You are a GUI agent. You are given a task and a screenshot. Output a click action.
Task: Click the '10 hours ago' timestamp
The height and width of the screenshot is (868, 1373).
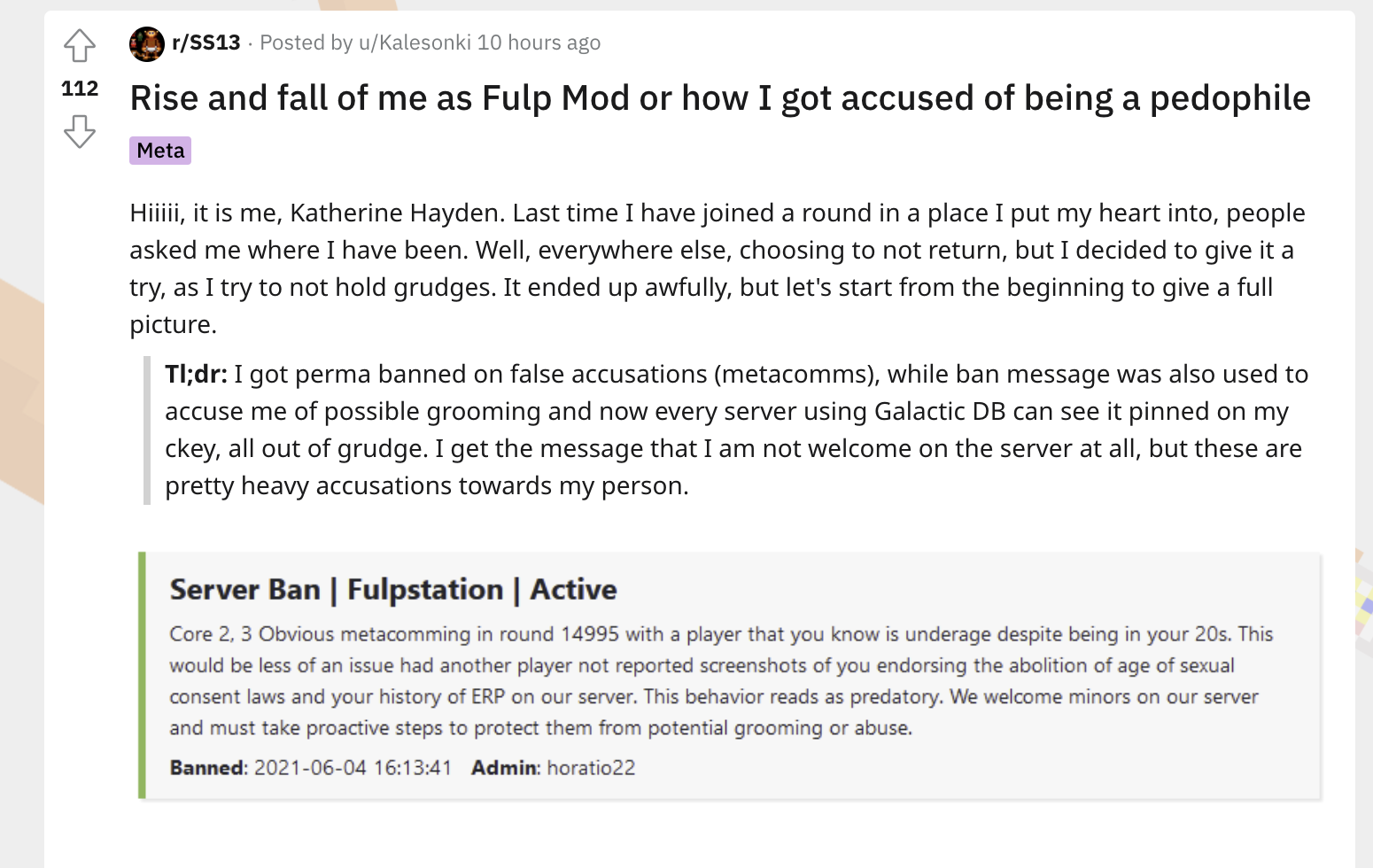tap(539, 43)
